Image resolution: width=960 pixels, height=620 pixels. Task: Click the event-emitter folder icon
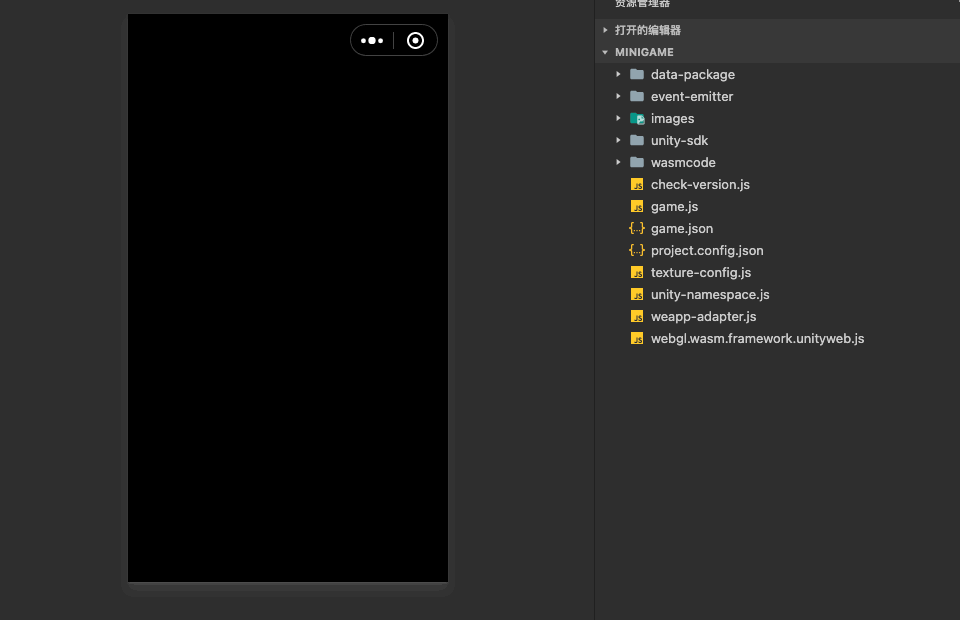coord(637,96)
